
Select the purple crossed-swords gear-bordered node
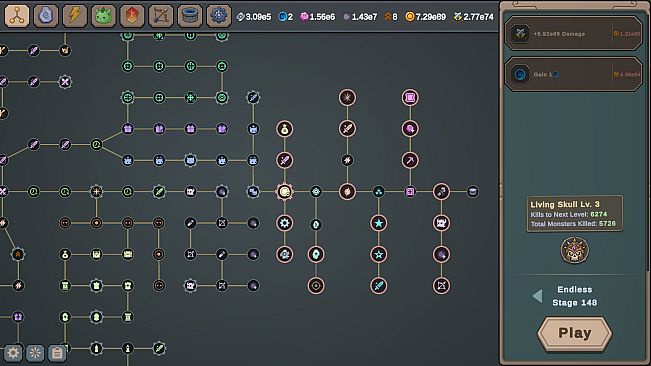pyautogui.click(x=65, y=82)
